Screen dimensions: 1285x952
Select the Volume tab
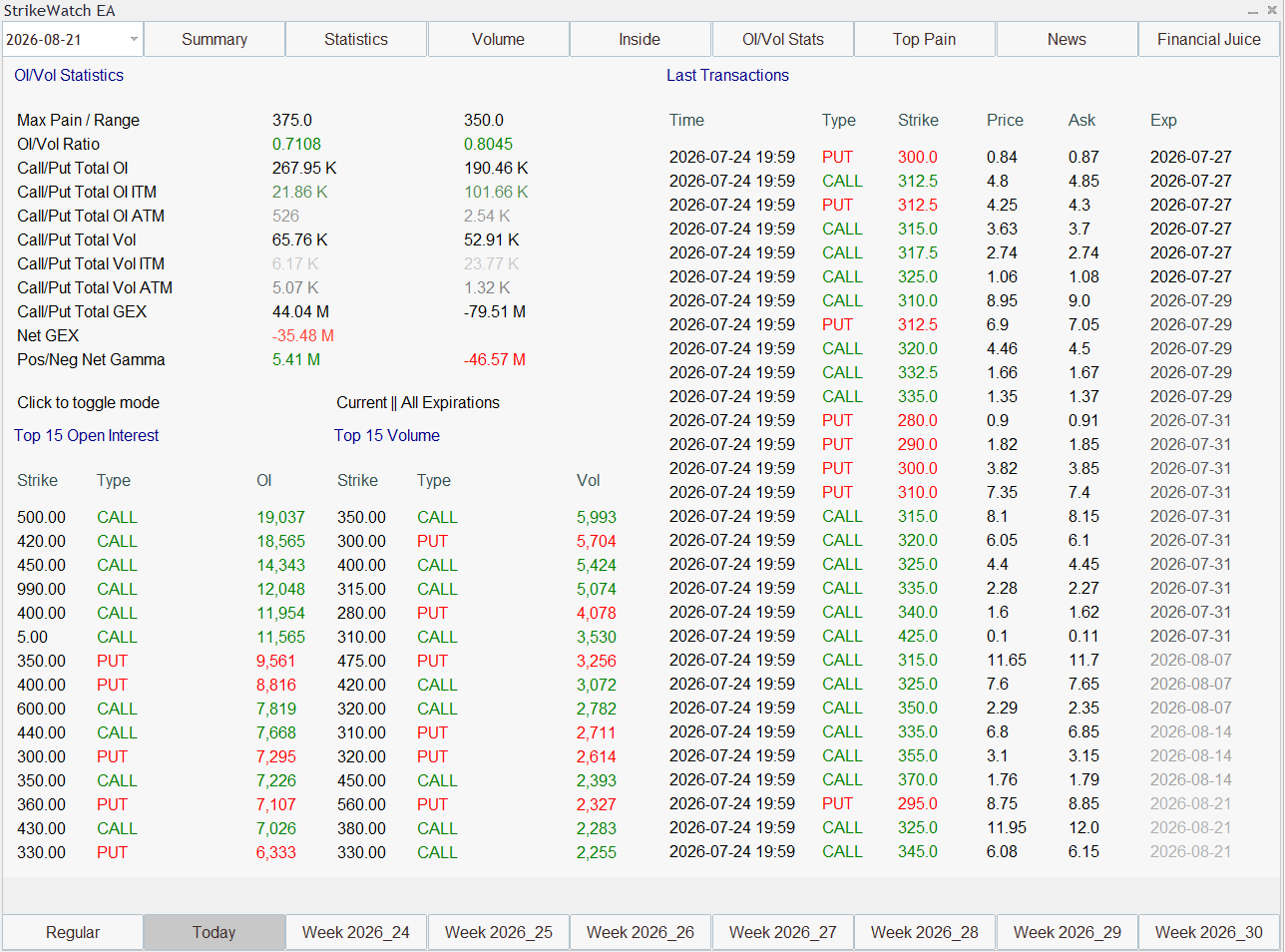[498, 40]
